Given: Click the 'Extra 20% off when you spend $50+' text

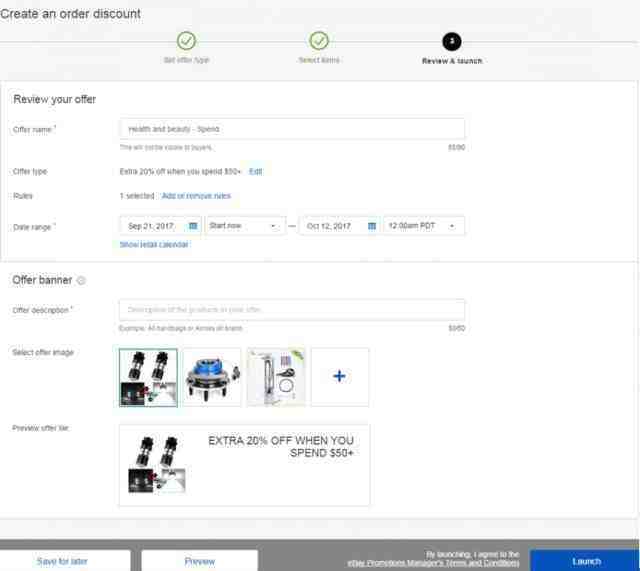Looking at the screenshot, I should [x=180, y=171].
